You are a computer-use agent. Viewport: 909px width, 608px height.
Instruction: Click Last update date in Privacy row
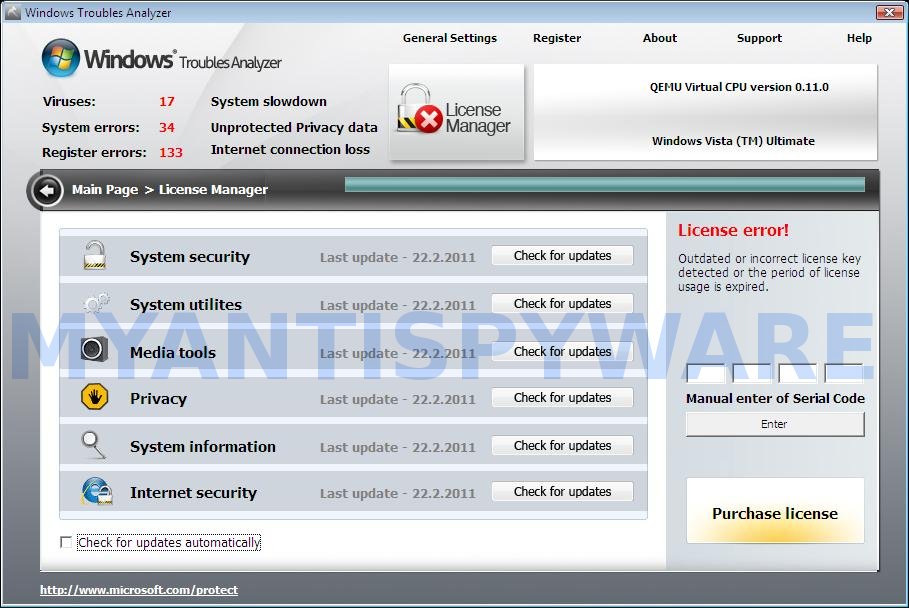(x=398, y=399)
